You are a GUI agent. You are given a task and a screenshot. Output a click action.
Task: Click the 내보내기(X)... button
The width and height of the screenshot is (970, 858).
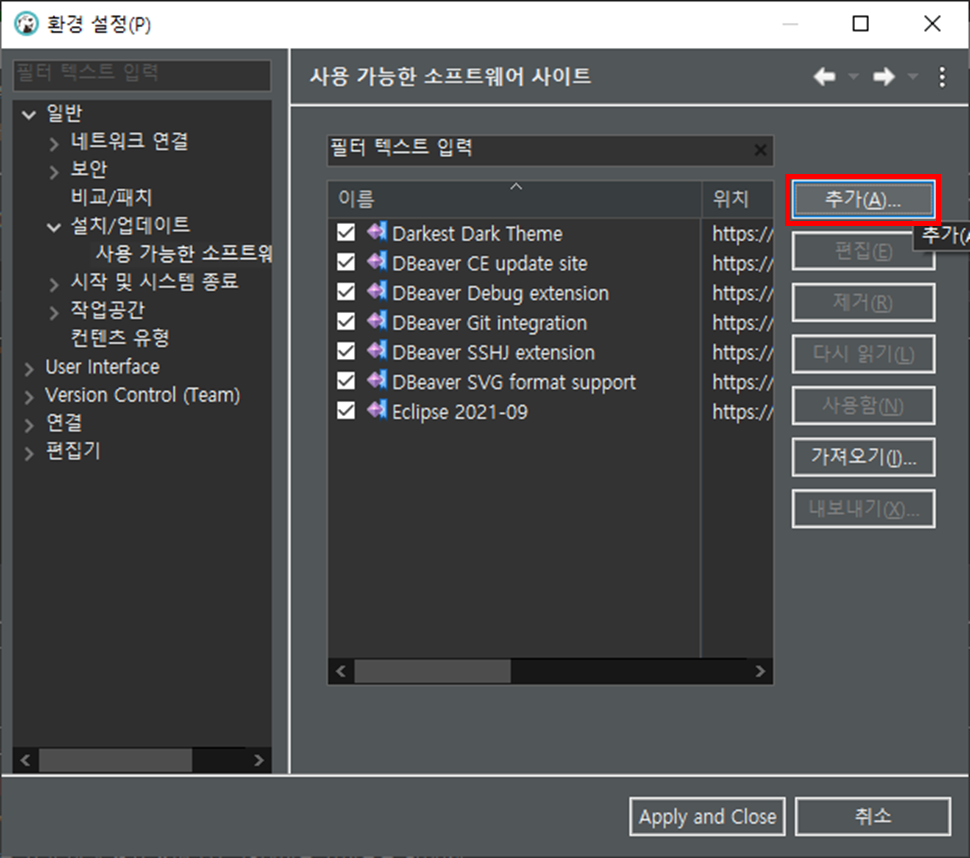[863, 508]
